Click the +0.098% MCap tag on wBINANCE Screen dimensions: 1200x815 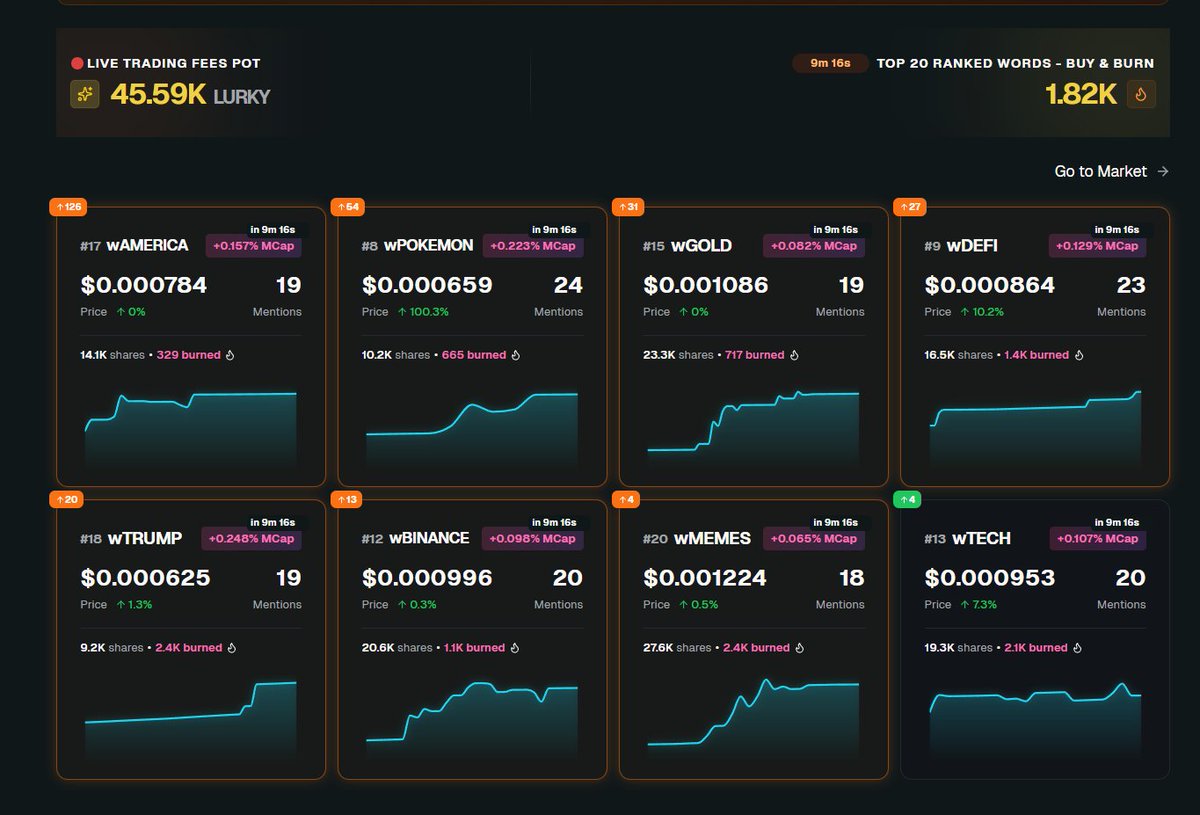click(x=532, y=538)
